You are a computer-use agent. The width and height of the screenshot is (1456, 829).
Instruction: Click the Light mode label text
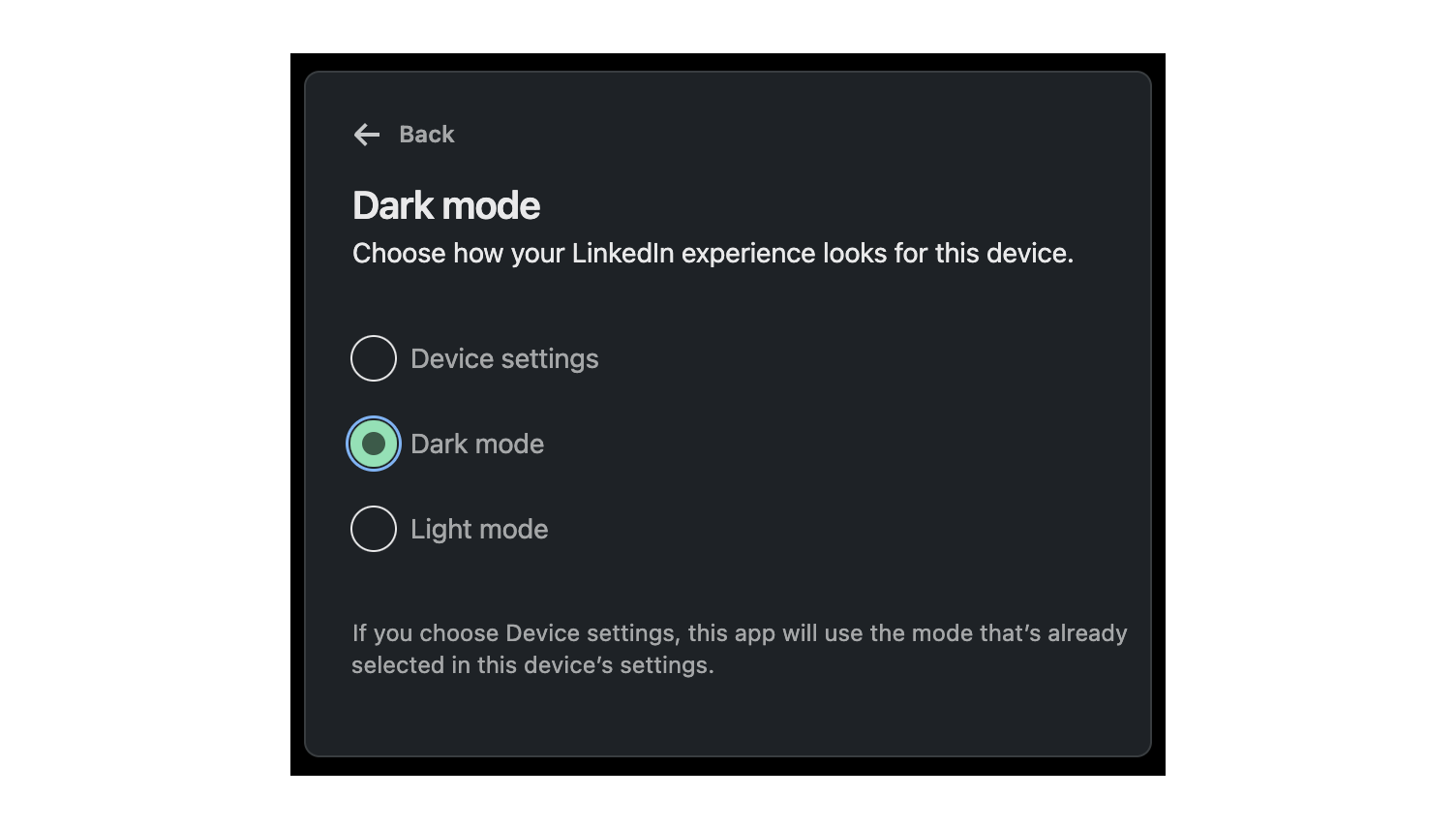coord(478,529)
